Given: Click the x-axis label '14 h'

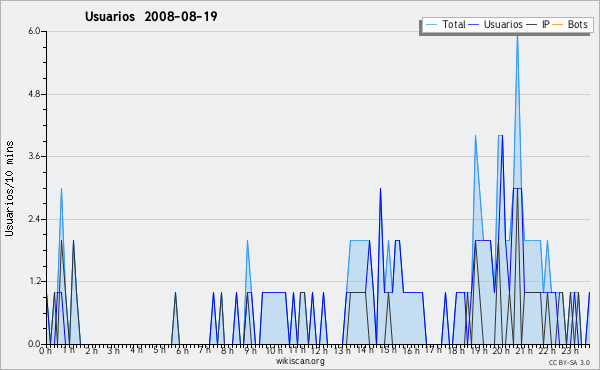Looking at the screenshot, I should point(365,350).
